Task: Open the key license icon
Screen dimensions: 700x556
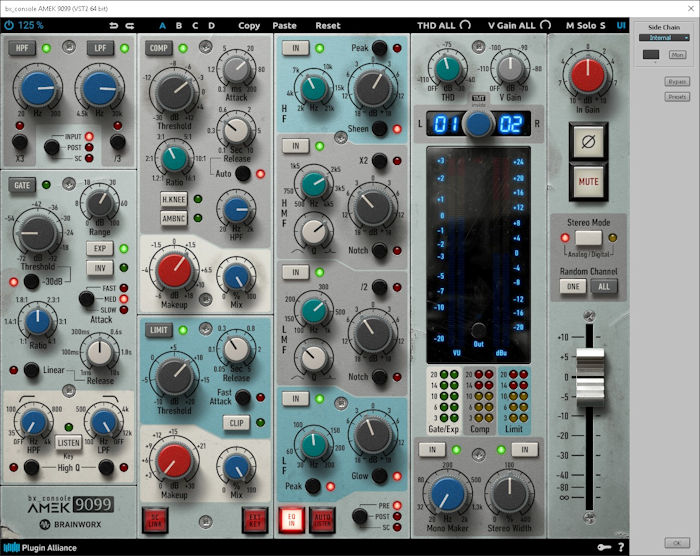Action: (x=604, y=547)
